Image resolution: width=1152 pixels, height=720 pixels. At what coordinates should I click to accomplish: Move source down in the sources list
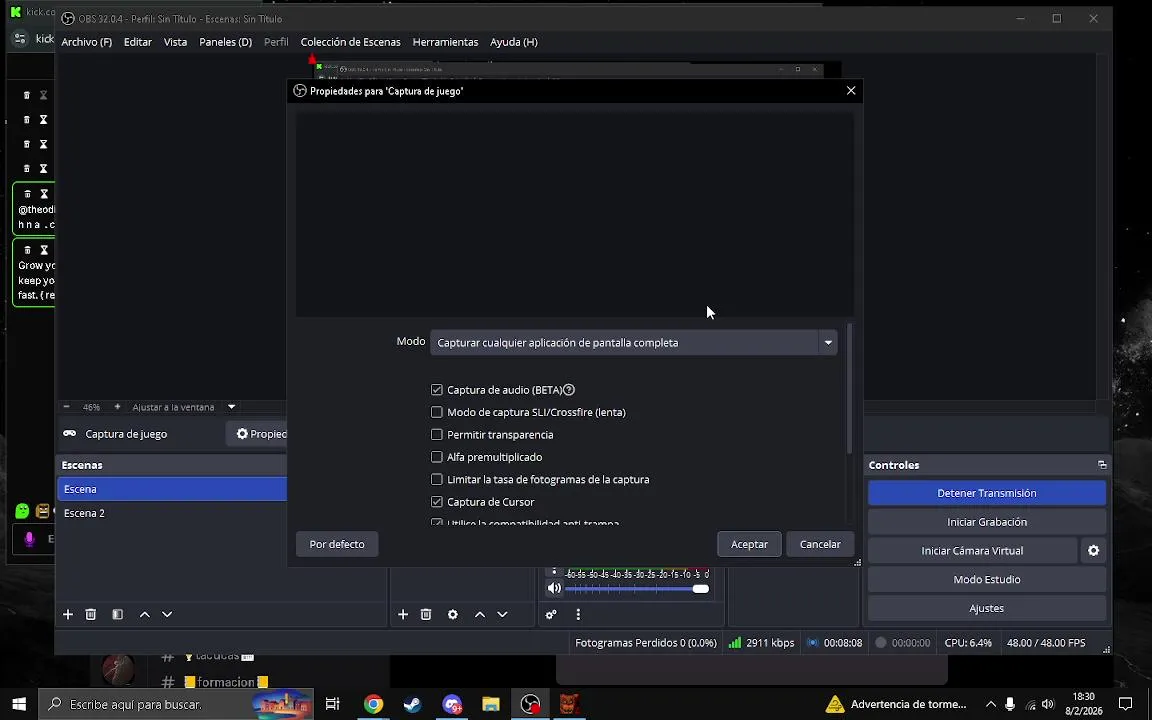coord(503,614)
